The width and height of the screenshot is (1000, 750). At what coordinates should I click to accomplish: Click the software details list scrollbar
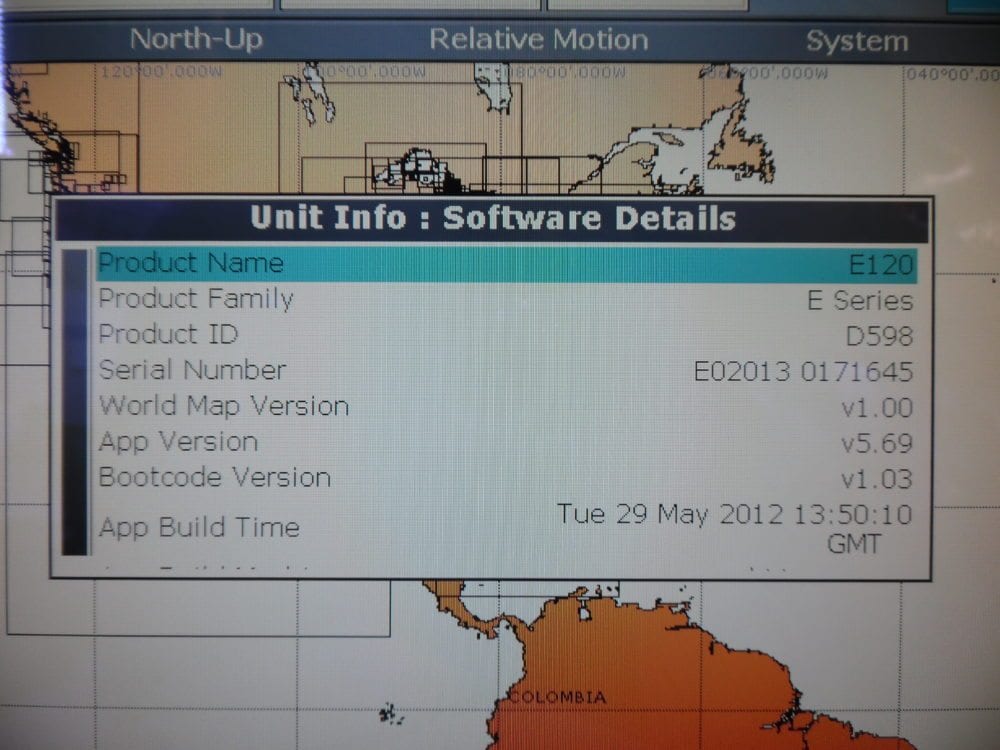(75, 402)
